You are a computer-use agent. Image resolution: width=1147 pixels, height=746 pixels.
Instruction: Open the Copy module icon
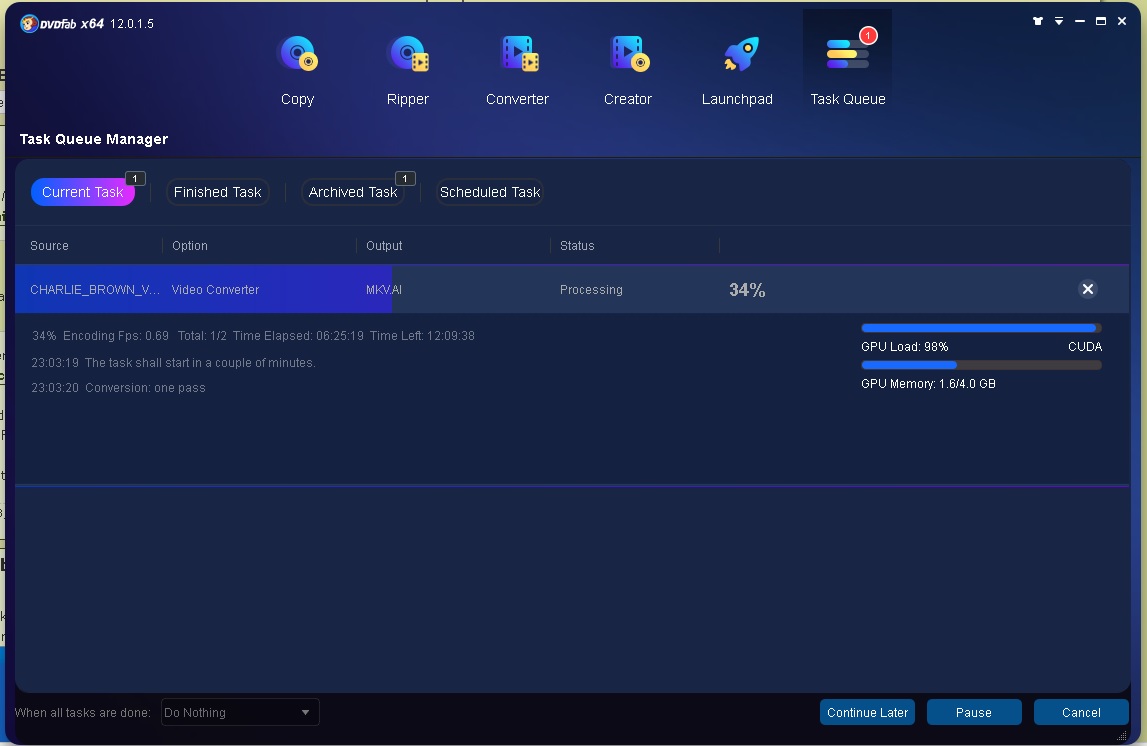tap(297, 55)
